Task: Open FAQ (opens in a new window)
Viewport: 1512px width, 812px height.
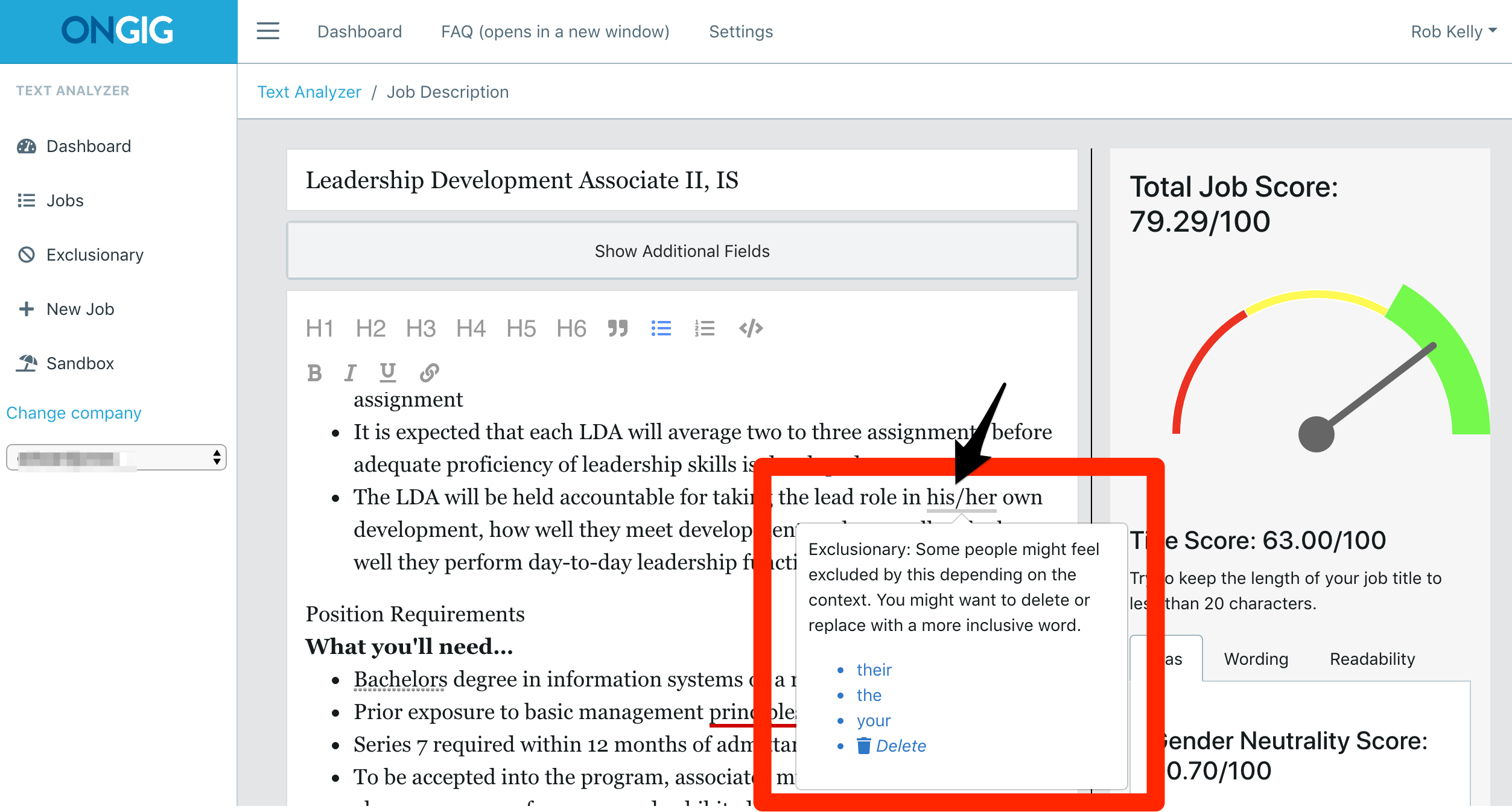Action: [555, 31]
